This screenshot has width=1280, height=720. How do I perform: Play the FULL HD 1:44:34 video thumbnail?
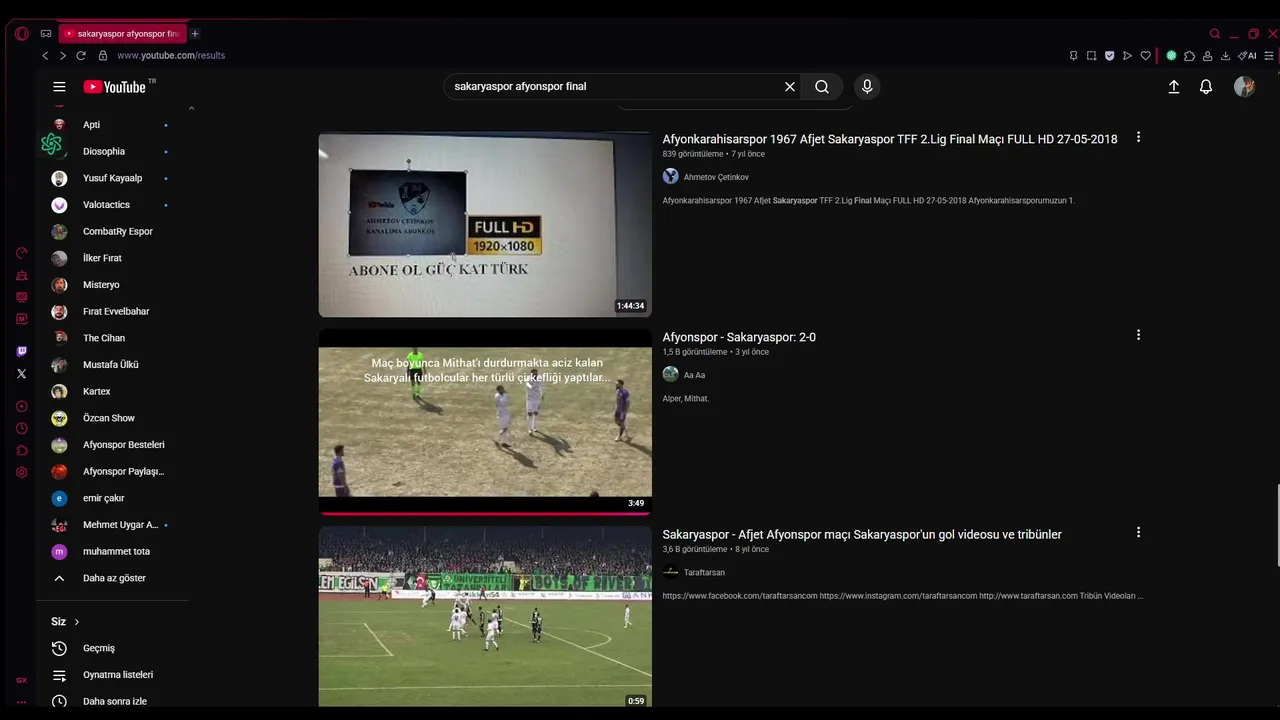[485, 225]
